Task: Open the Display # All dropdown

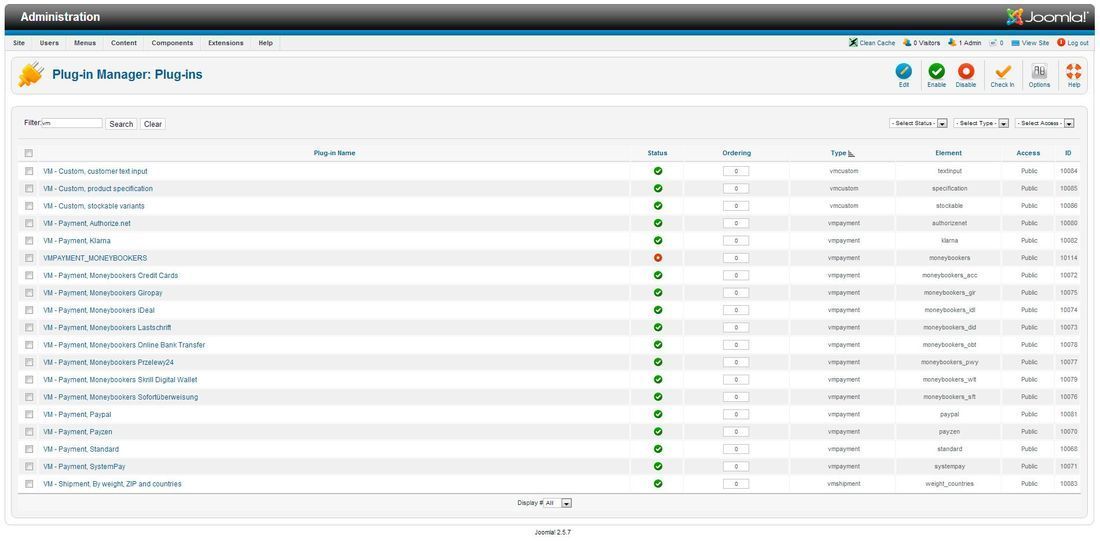Action: pyautogui.click(x=558, y=503)
